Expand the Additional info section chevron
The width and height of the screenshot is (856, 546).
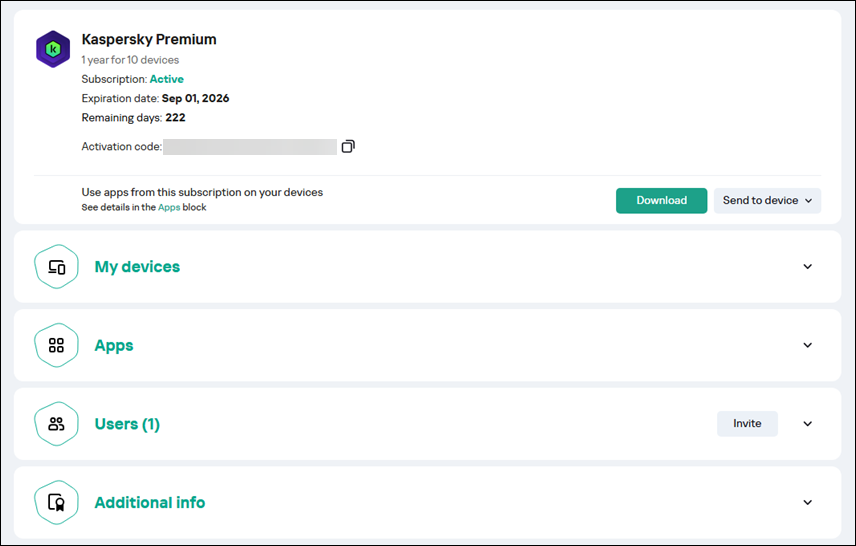808,502
